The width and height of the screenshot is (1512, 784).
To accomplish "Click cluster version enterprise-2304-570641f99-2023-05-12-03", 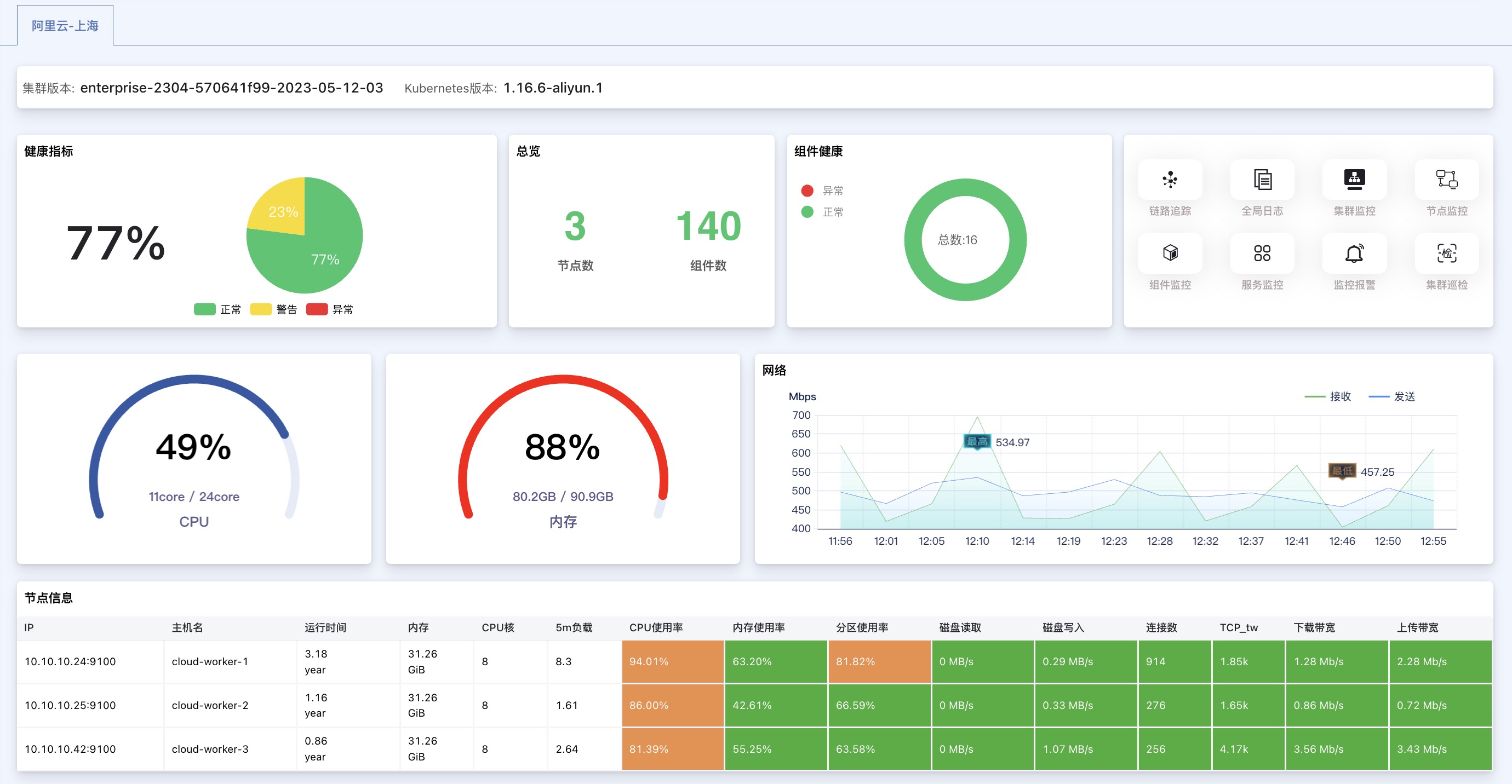I will 231,88.
